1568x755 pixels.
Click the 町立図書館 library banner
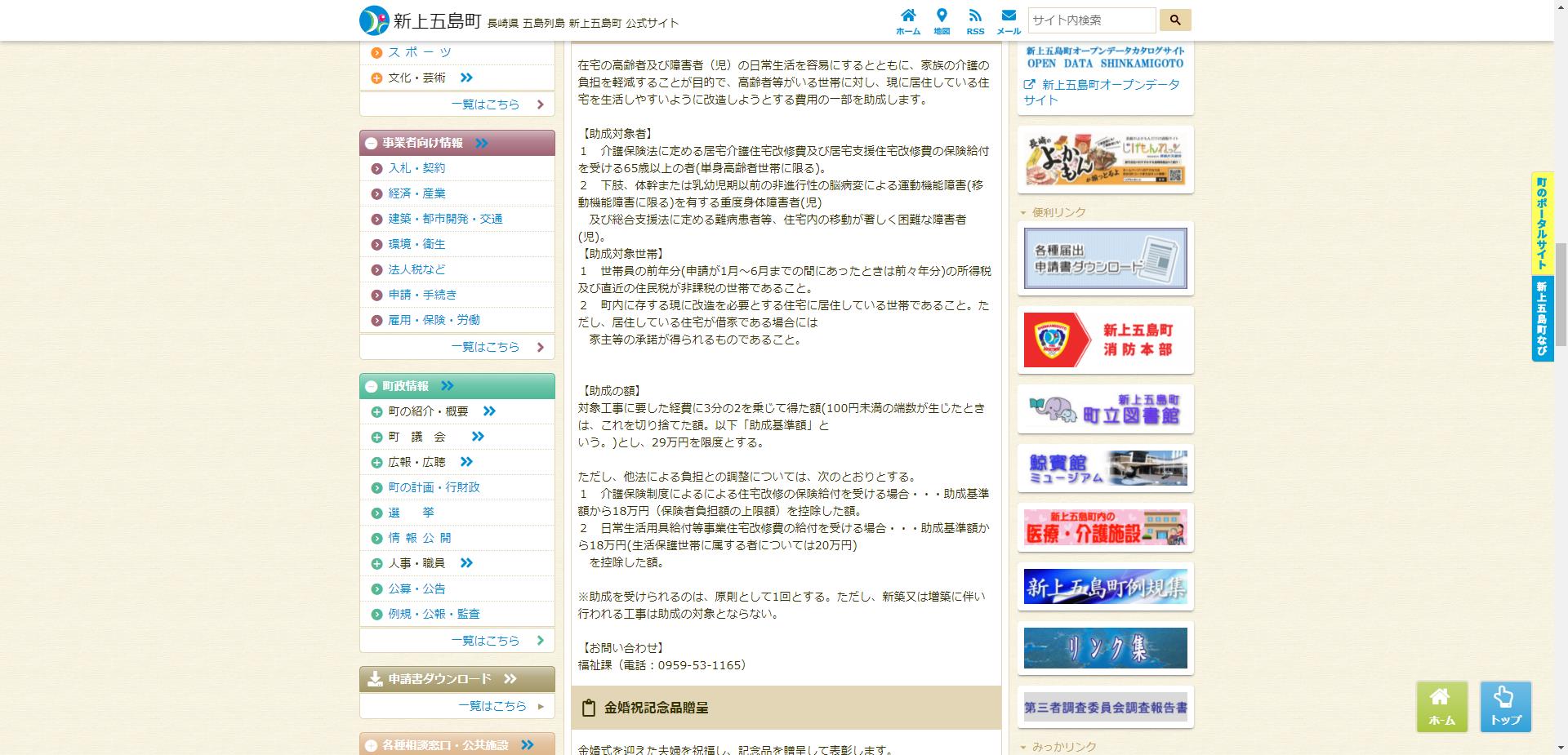[1104, 409]
